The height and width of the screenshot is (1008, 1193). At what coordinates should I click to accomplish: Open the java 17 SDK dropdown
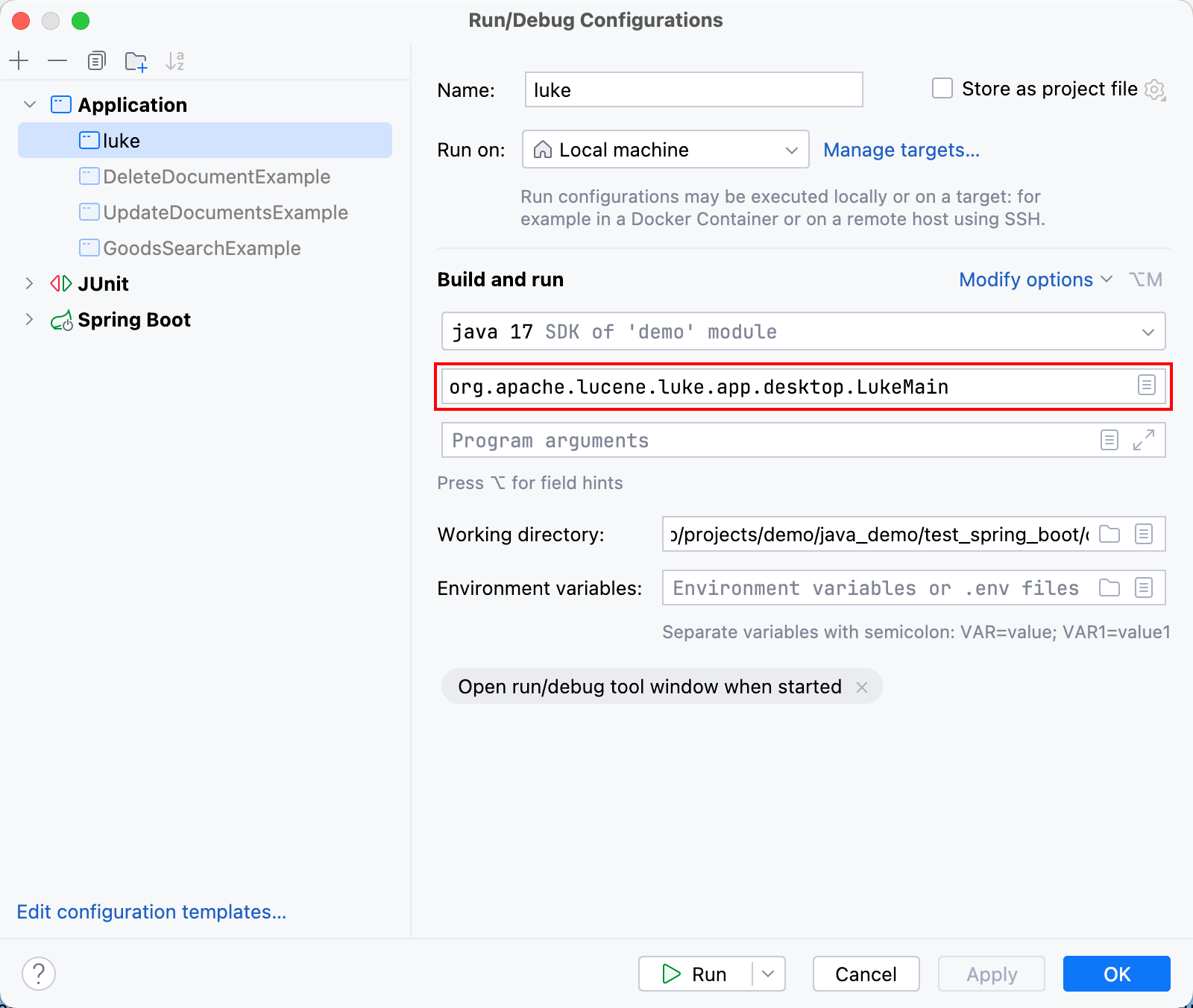pyautogui.click(x=804, y=331)
